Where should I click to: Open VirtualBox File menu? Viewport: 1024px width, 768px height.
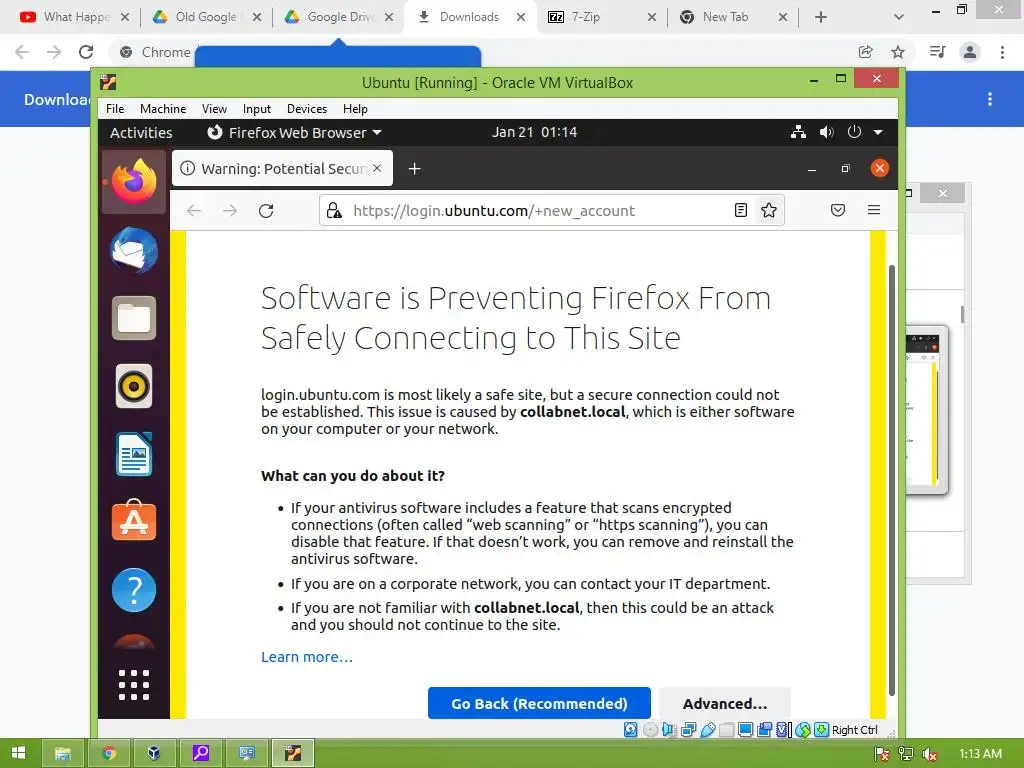click(115, 108)
